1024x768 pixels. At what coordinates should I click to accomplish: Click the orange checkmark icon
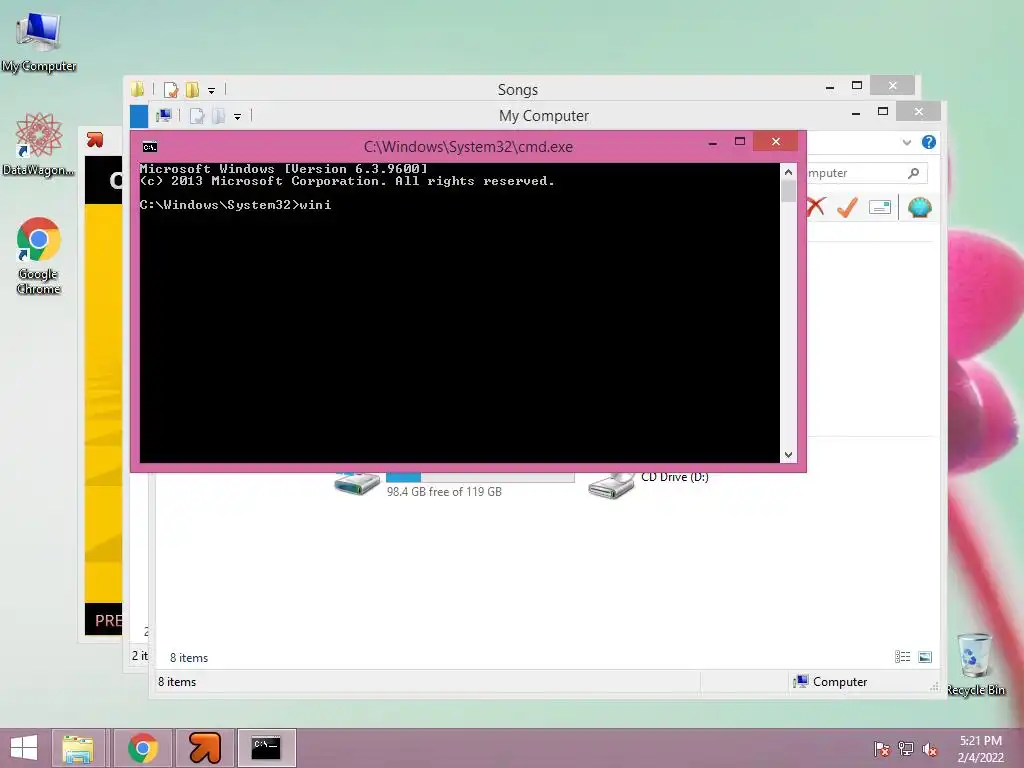(x=848, y=207)
